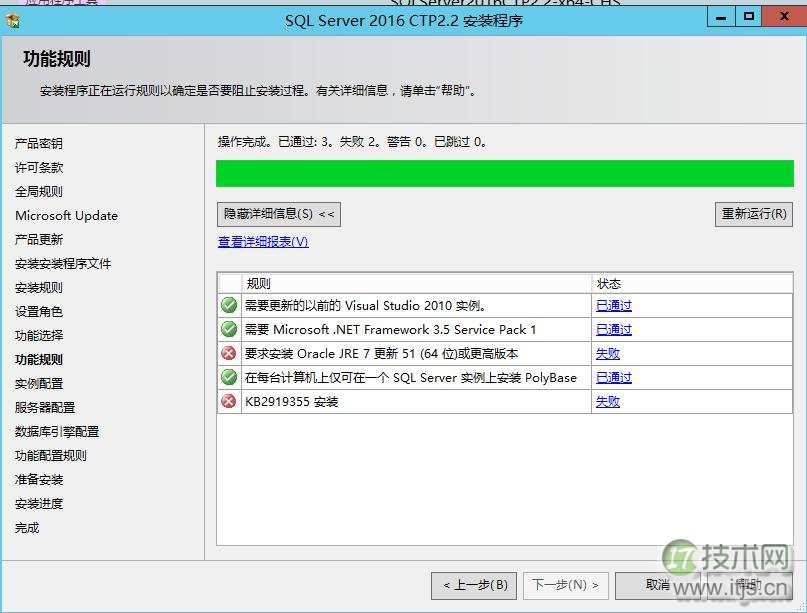Select the bold 功能规则 step in sidebar
This screenshot has width=807, height=613.
click(39, 360)
